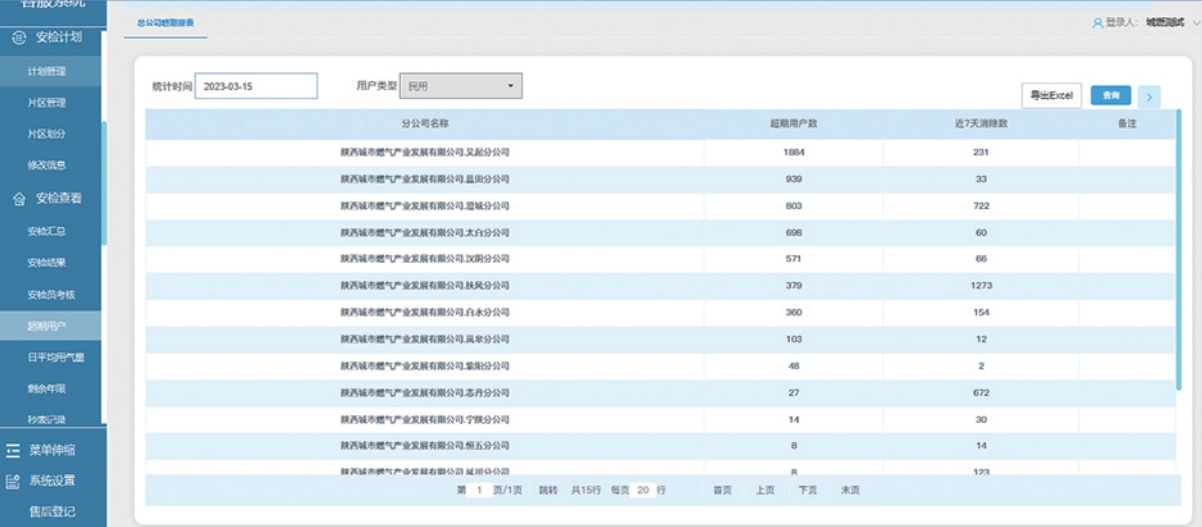Click the cleared count cell 154
The width and height of the screenshot is (1202, 527).
(981, 312)
